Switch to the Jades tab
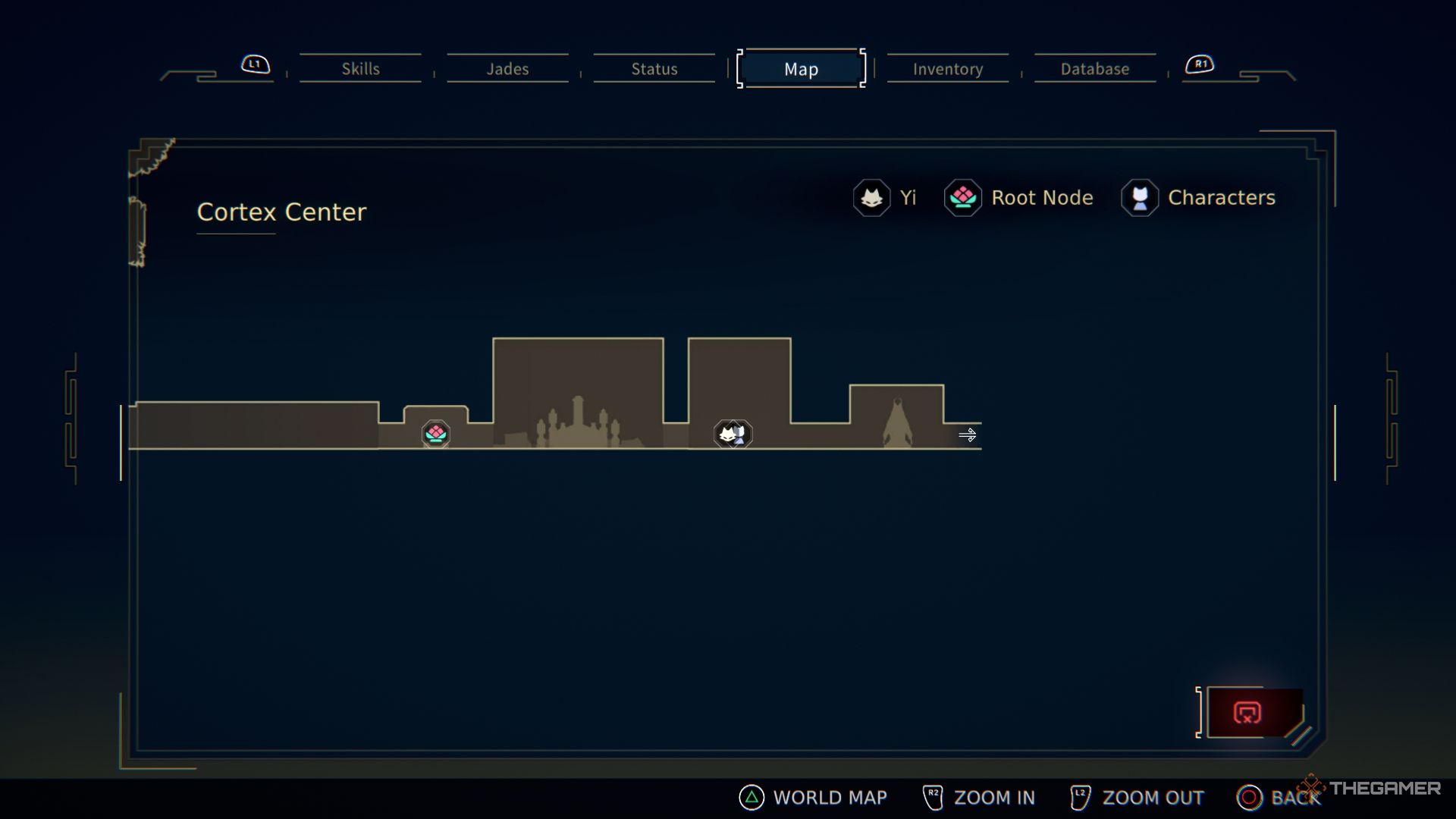This screenshot has width=1456, height=819. (x=508, y=68)
